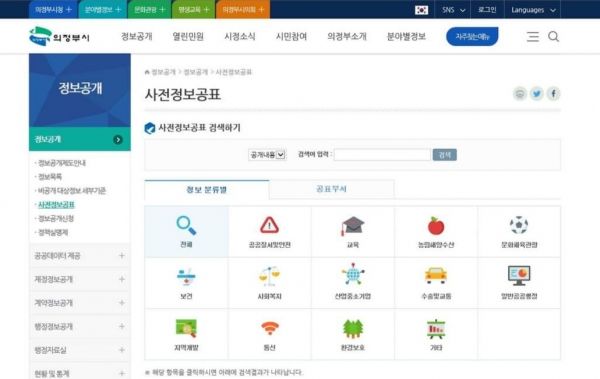Switch to the 정보 분류별 tab

pyautogui.click(x=207, y=190)
